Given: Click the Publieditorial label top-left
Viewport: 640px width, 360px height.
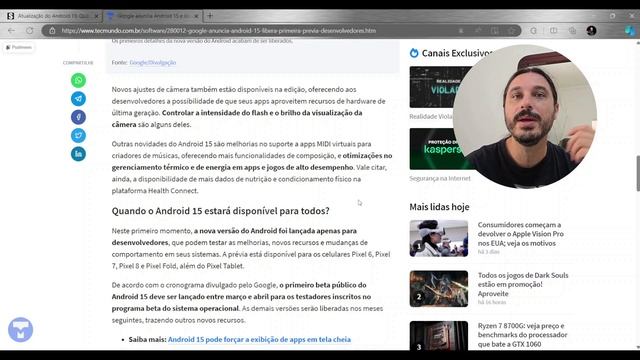Looking at the screenshot, I should [19, 47].
